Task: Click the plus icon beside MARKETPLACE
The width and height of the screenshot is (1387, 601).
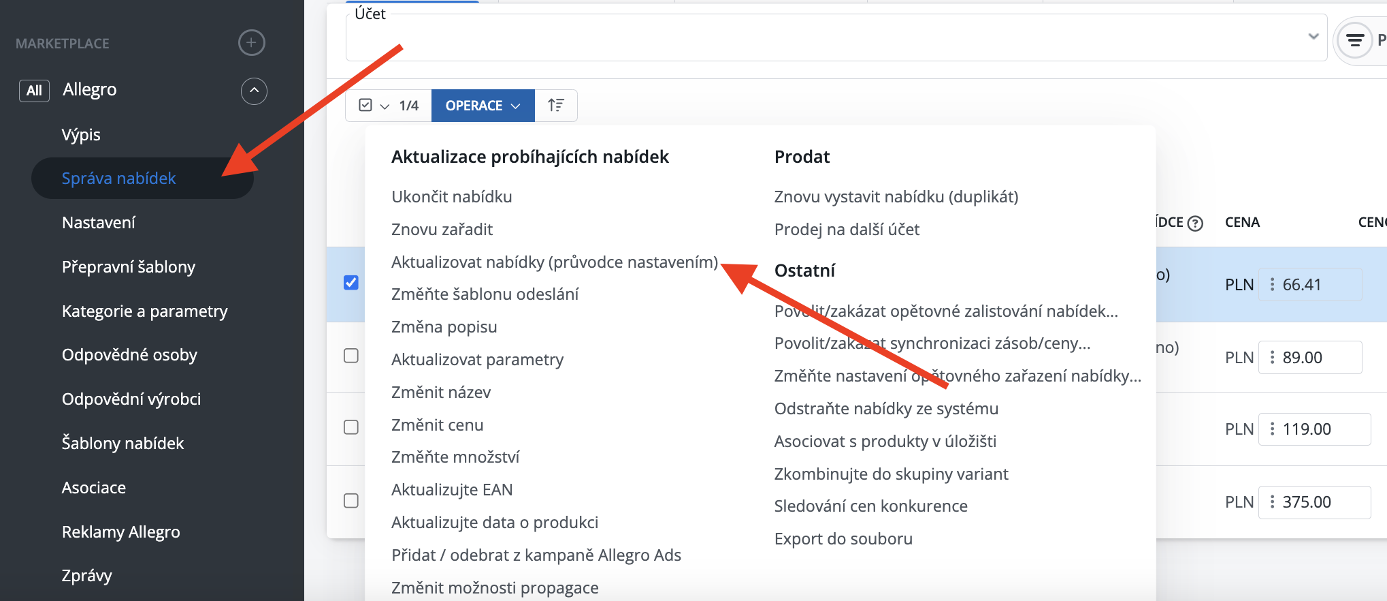Action: coord(252,43)
